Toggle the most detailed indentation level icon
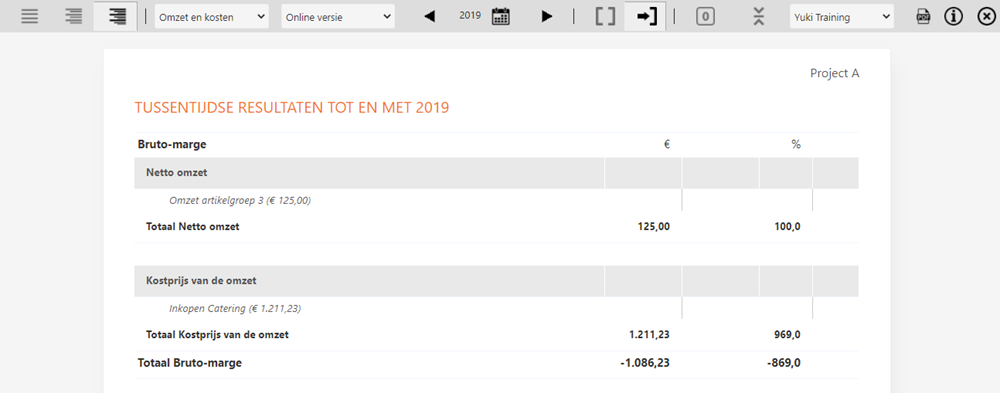1000x393 pixels. 117,17
